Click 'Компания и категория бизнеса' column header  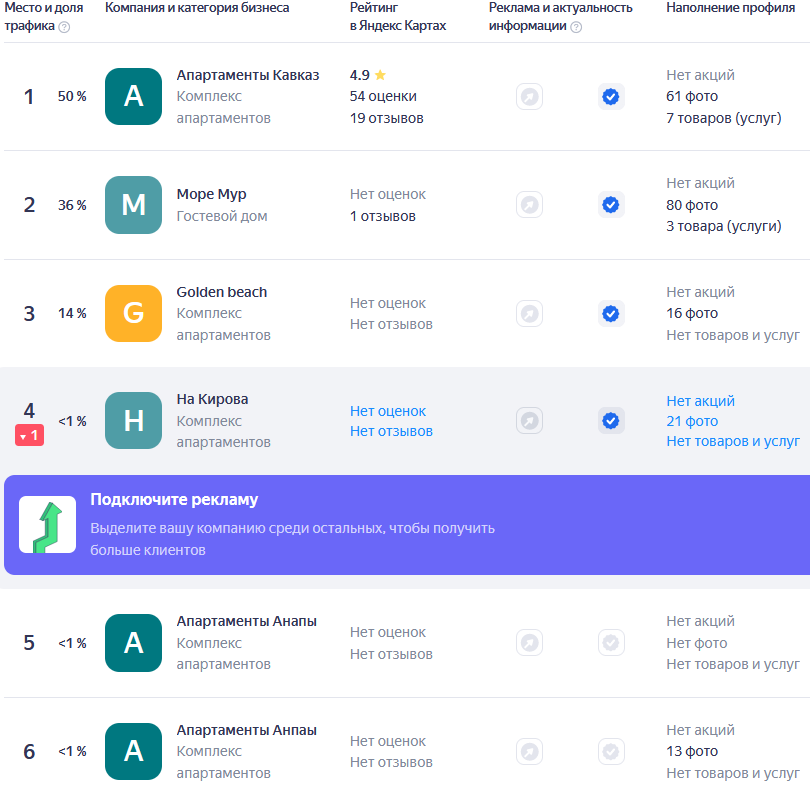(197, 8)
